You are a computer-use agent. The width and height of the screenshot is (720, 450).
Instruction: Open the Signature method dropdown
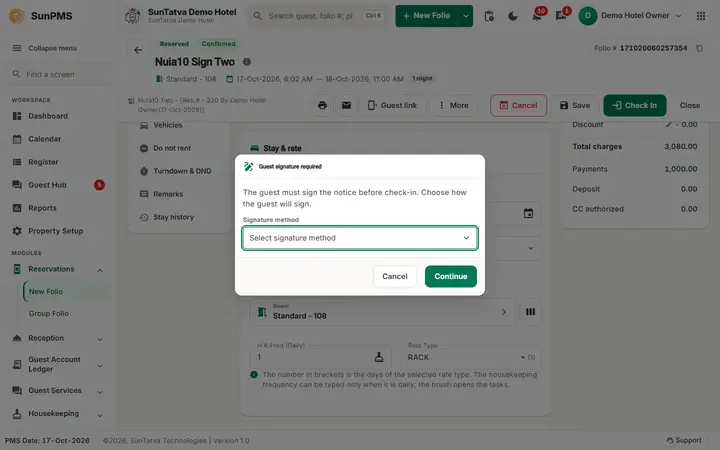(360, 238)
